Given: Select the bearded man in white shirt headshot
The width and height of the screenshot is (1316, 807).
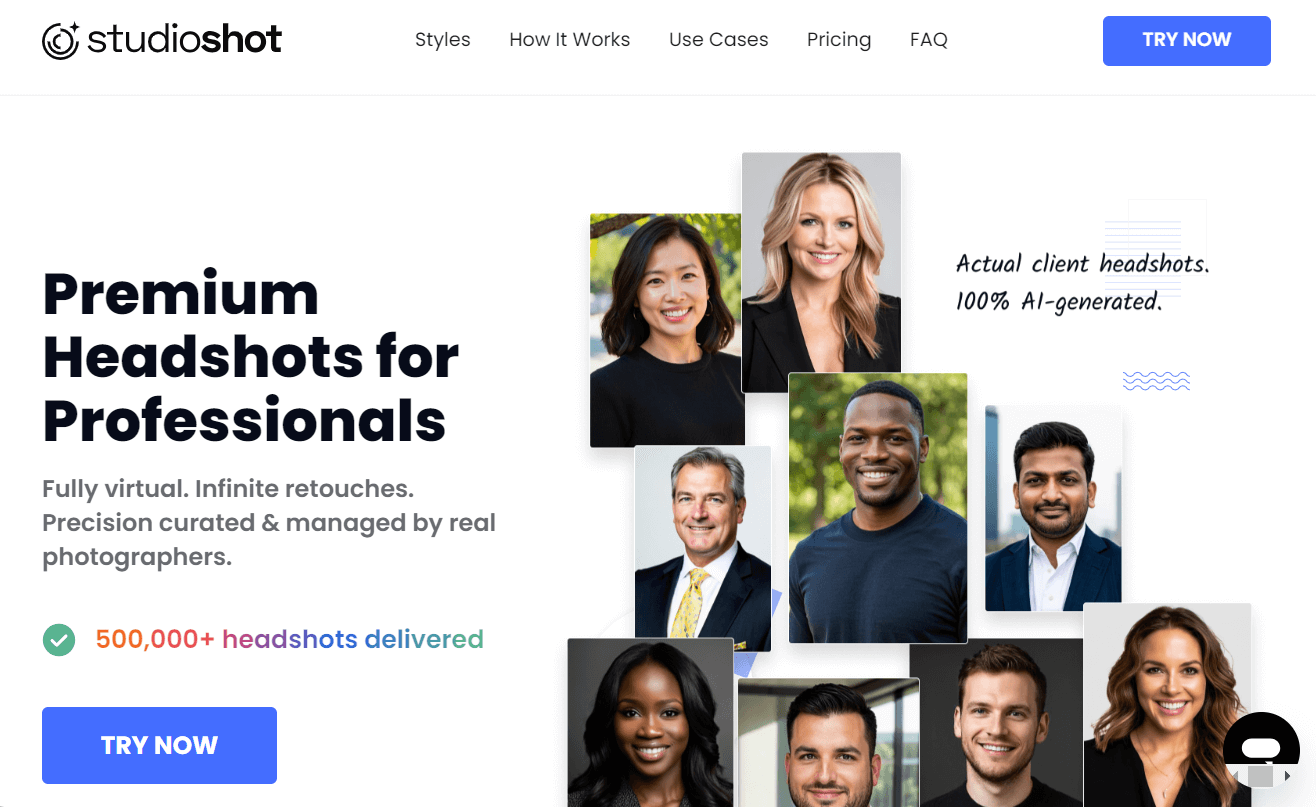Looking at the screenshot, I should click(x=1053, y=508).
